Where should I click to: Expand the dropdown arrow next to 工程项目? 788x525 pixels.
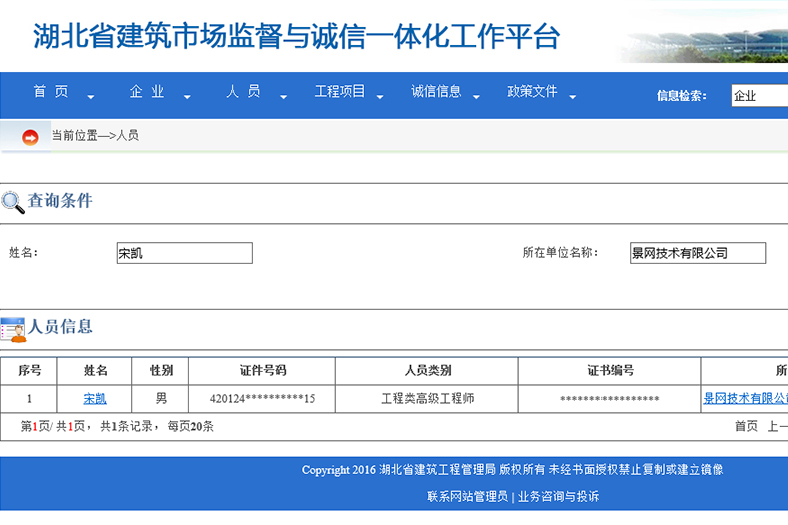[380, 97]
